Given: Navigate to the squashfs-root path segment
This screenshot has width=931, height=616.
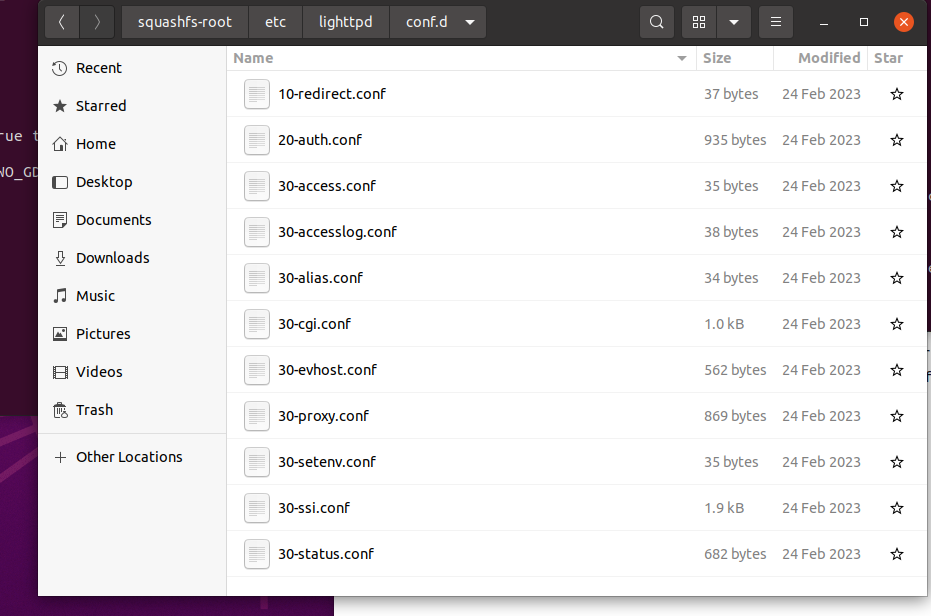Looking at the screenshot, I should coord(185,22).
